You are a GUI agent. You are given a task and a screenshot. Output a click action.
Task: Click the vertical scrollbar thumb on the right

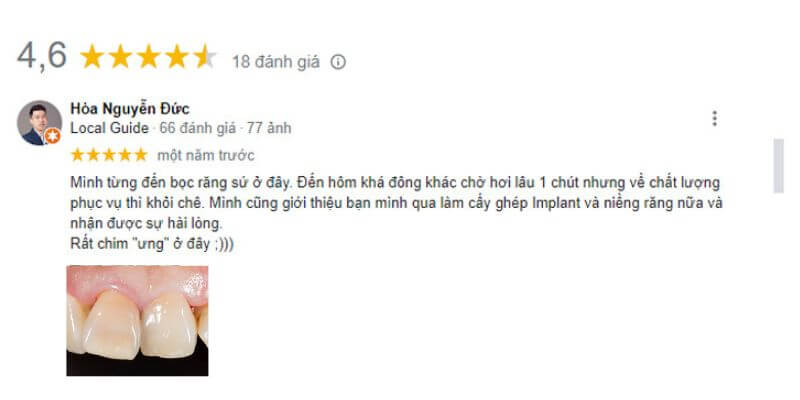point(778,166)
